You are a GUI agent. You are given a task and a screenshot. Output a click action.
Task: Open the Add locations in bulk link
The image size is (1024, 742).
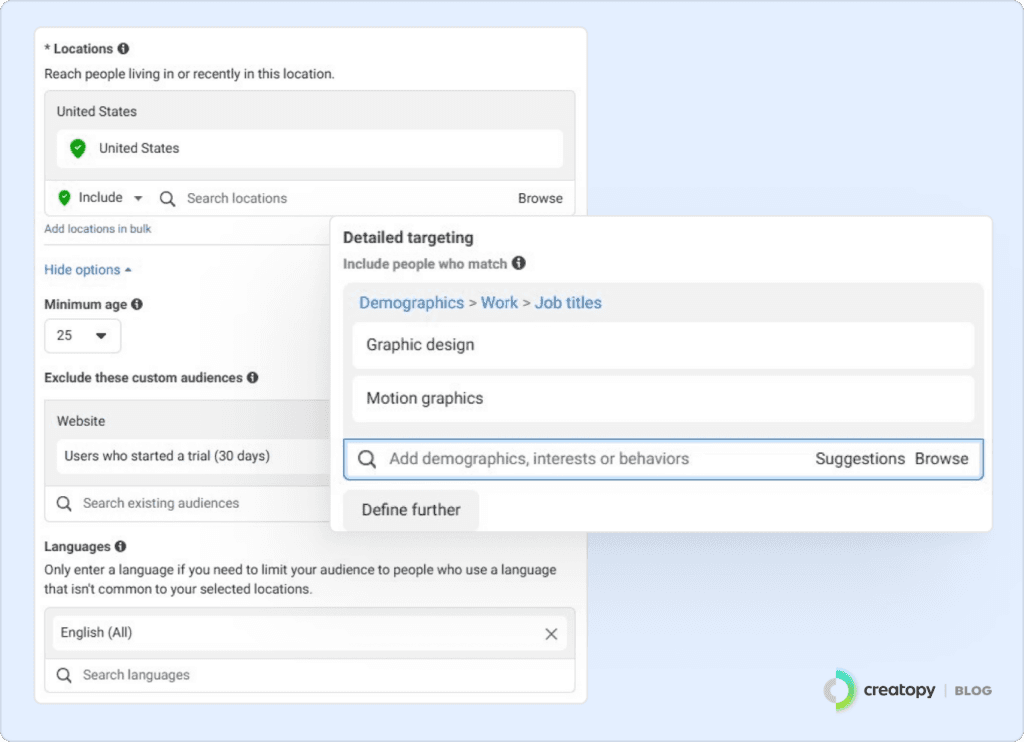[98, 229]
